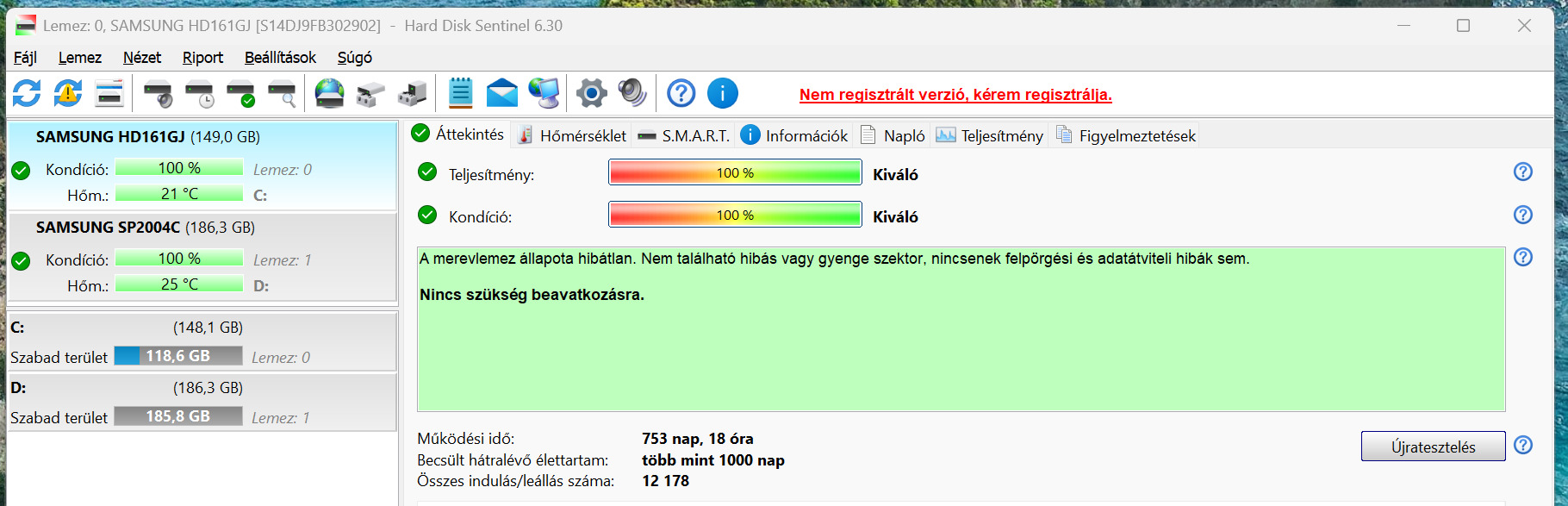Click help icon next to Újratesztelés button
This screenshot has width=1568, height=506.
coord(1523,445)
